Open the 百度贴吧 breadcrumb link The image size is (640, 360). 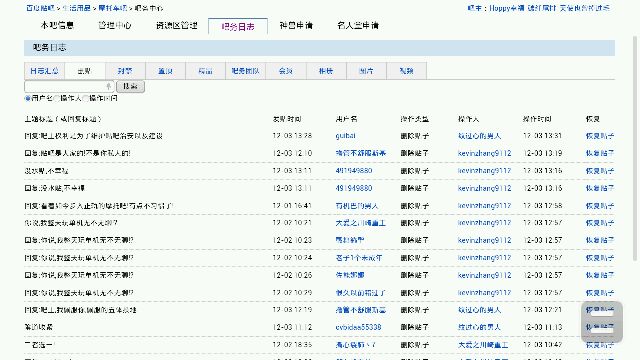(40, 8)
